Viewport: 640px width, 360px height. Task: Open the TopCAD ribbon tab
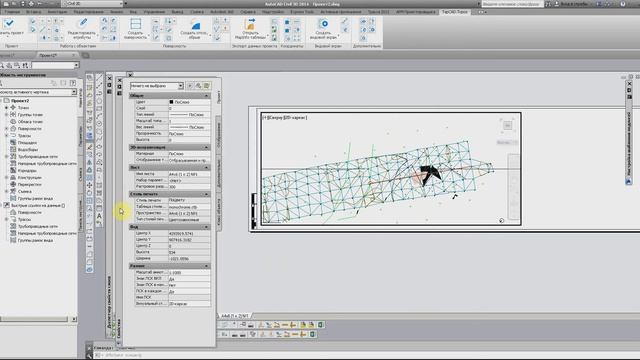tap(454, 12)
